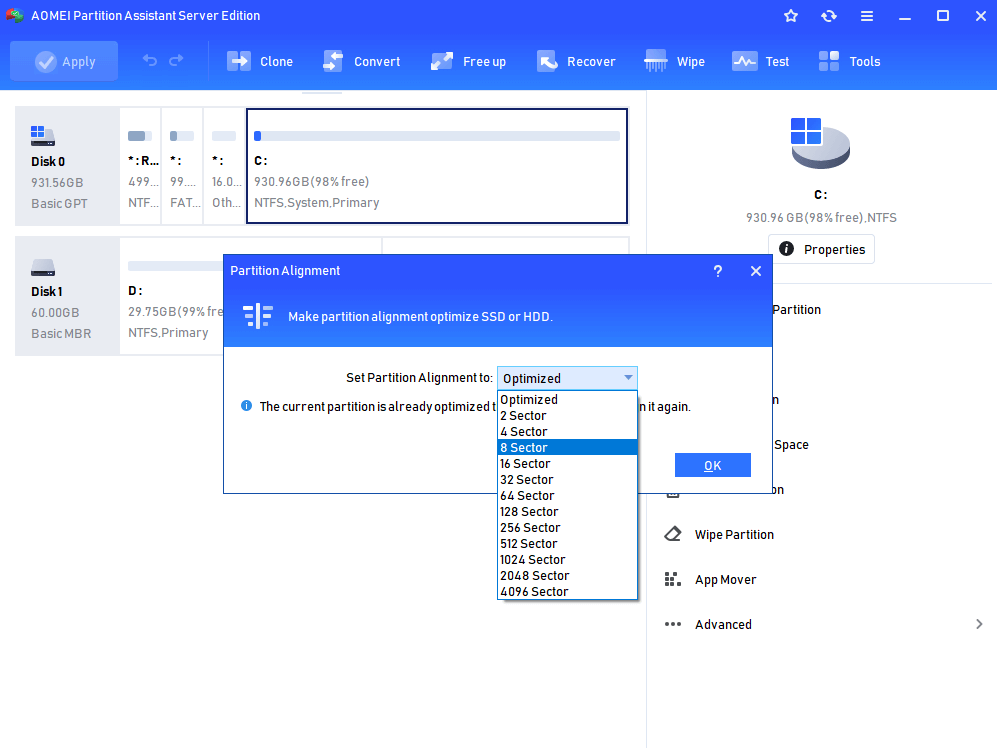Screen dimensions: 997x748
Task: Choose 32 Sector from the alignment list
Action: click(567, 480)
